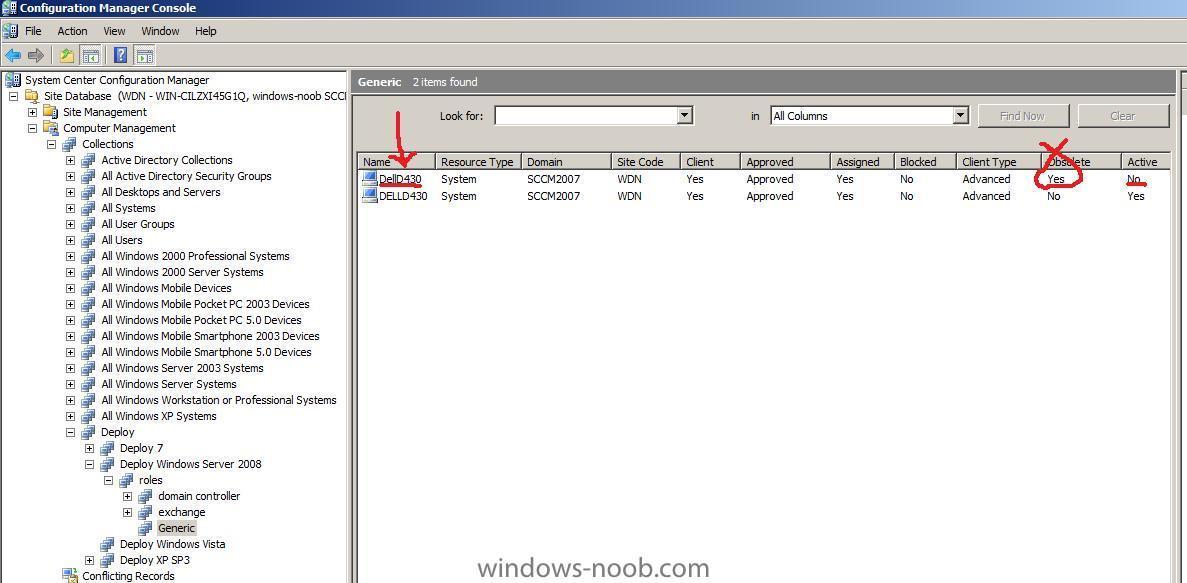Click the All Users collection icon

(x=89, y=240)
